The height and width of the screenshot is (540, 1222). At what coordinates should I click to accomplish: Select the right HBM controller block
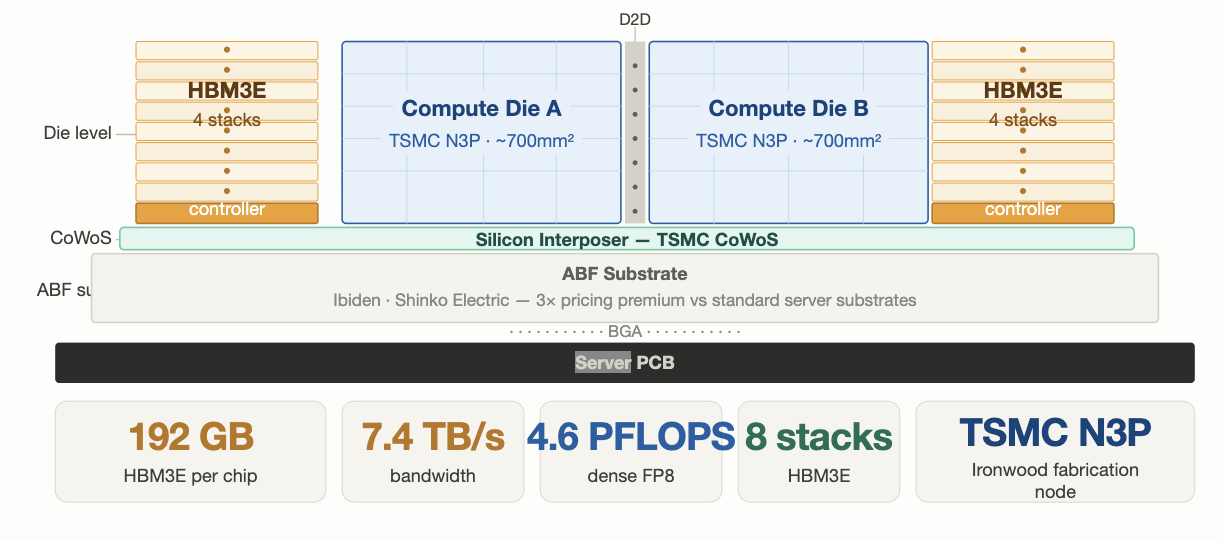1023,212
